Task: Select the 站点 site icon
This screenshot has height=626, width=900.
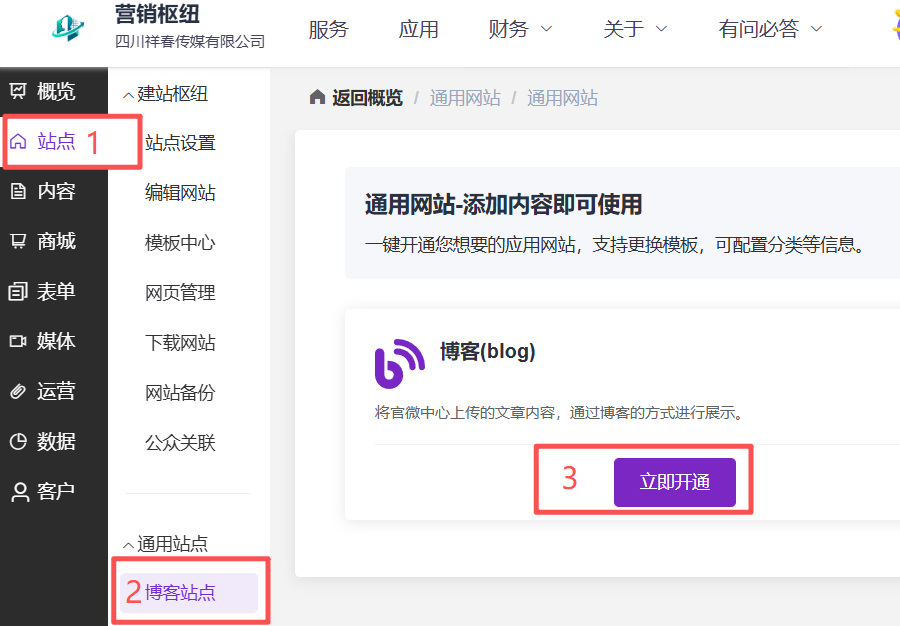Action: point(19,141)
